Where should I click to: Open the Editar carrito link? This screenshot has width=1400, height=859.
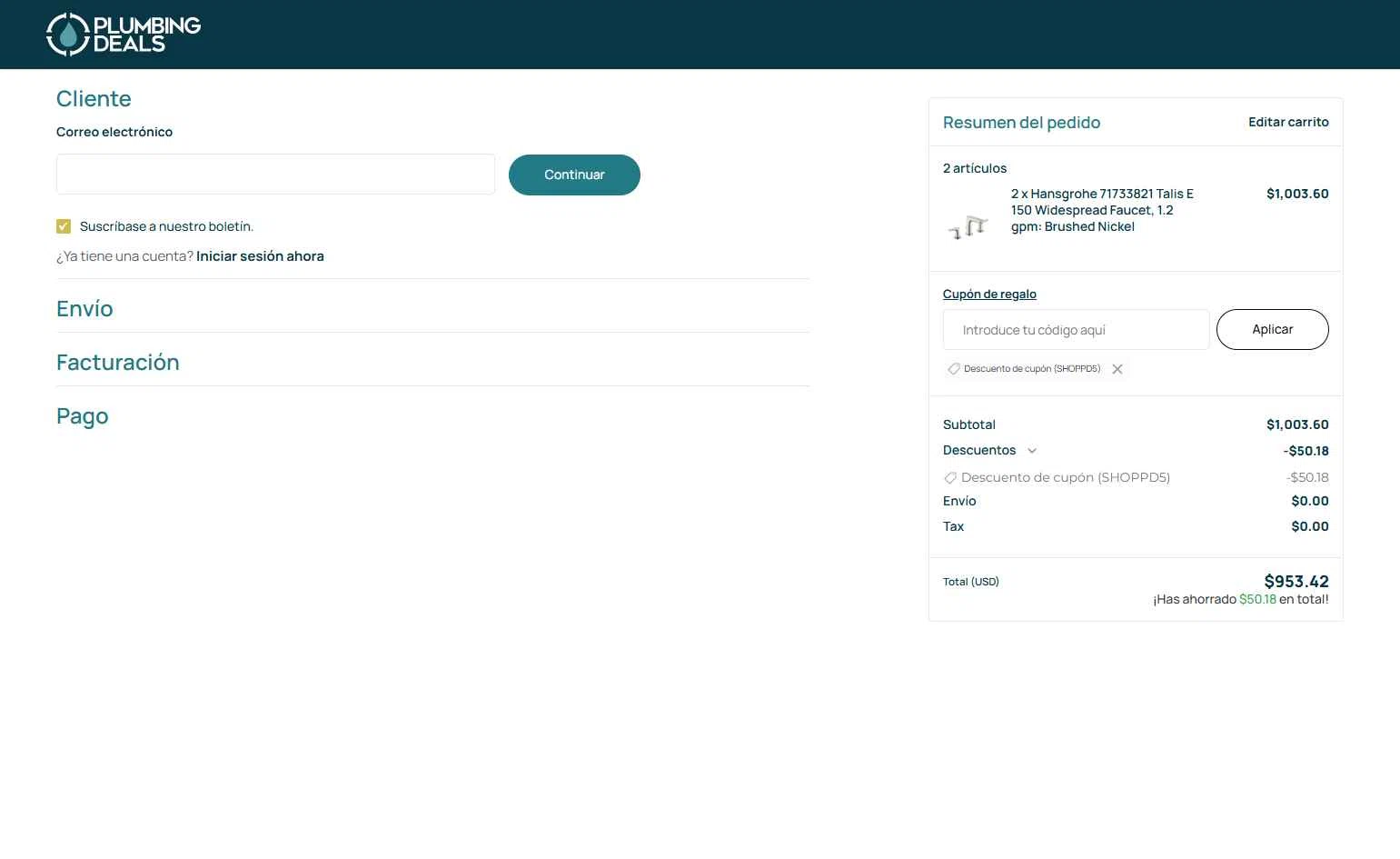tap(1288, 122)
